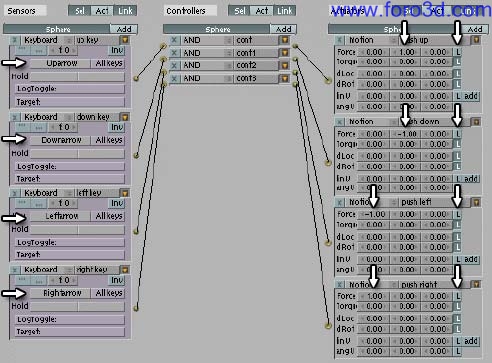Collapse the push down actuator brick
The height and width of the screenshot is (363, 492).
pos(476,122)
